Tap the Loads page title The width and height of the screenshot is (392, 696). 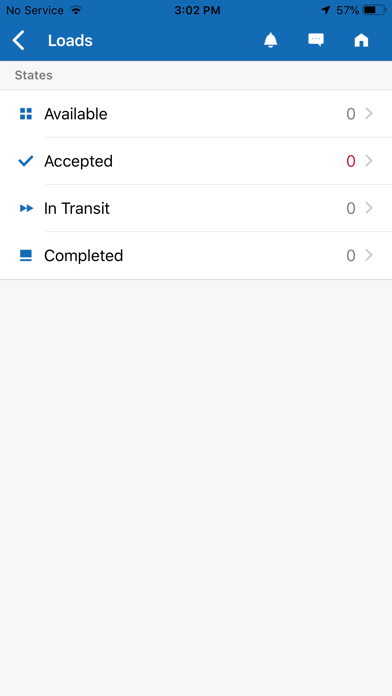tap(70, 40)
